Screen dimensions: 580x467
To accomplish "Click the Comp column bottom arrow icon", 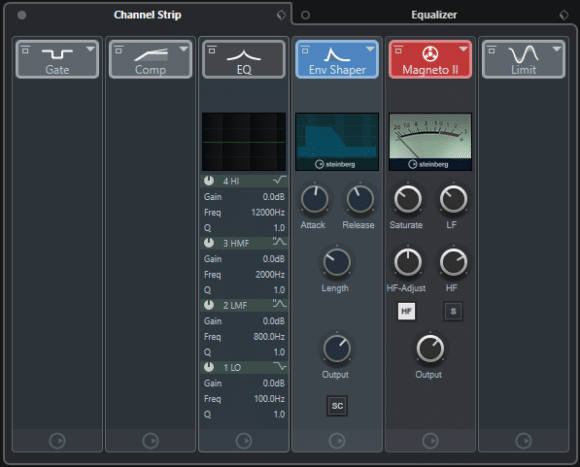I will [x=151, y=441].
